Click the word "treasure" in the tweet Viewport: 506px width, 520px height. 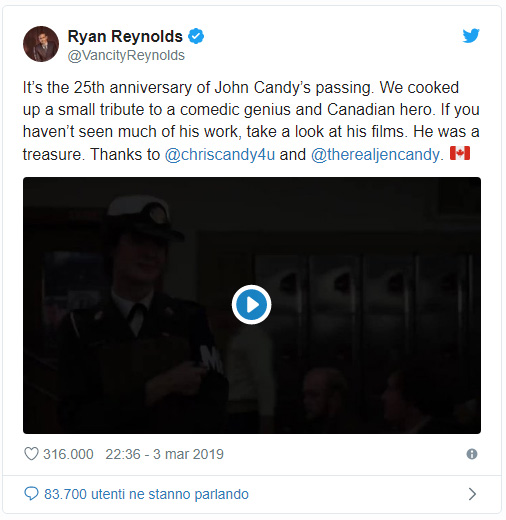point(51,155)
